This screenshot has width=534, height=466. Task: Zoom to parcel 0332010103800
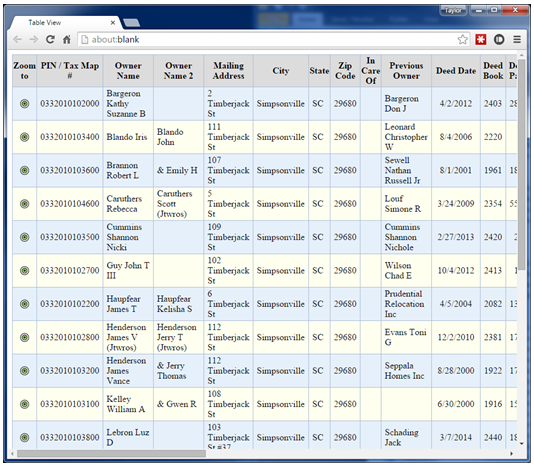25,437
